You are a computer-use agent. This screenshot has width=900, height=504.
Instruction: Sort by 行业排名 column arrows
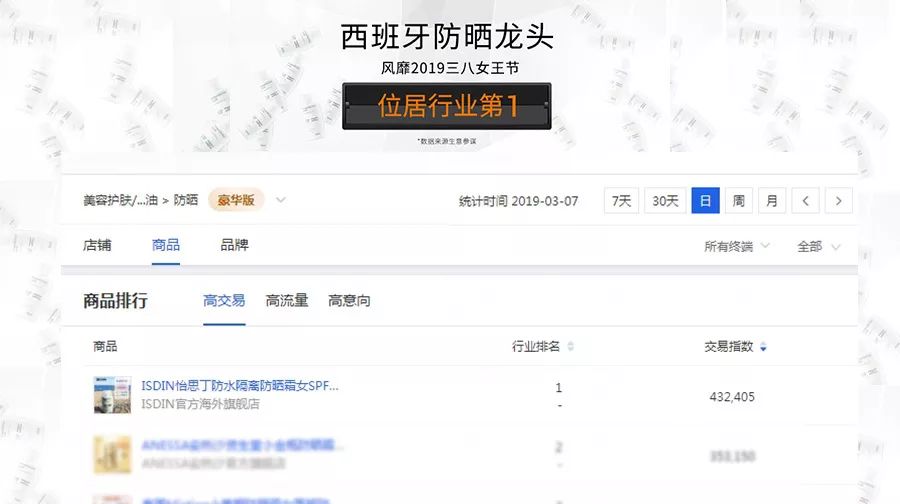pyautogui.click(x=571, y=346)
